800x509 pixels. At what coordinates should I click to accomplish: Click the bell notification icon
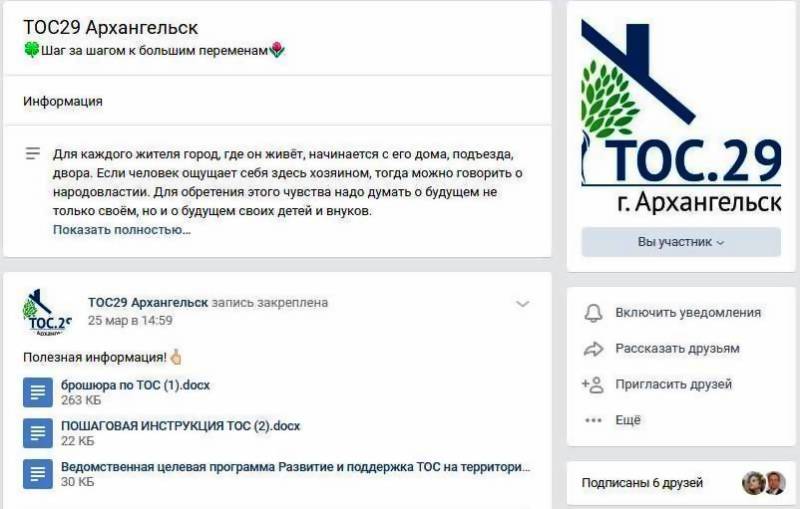pos(593,313)
